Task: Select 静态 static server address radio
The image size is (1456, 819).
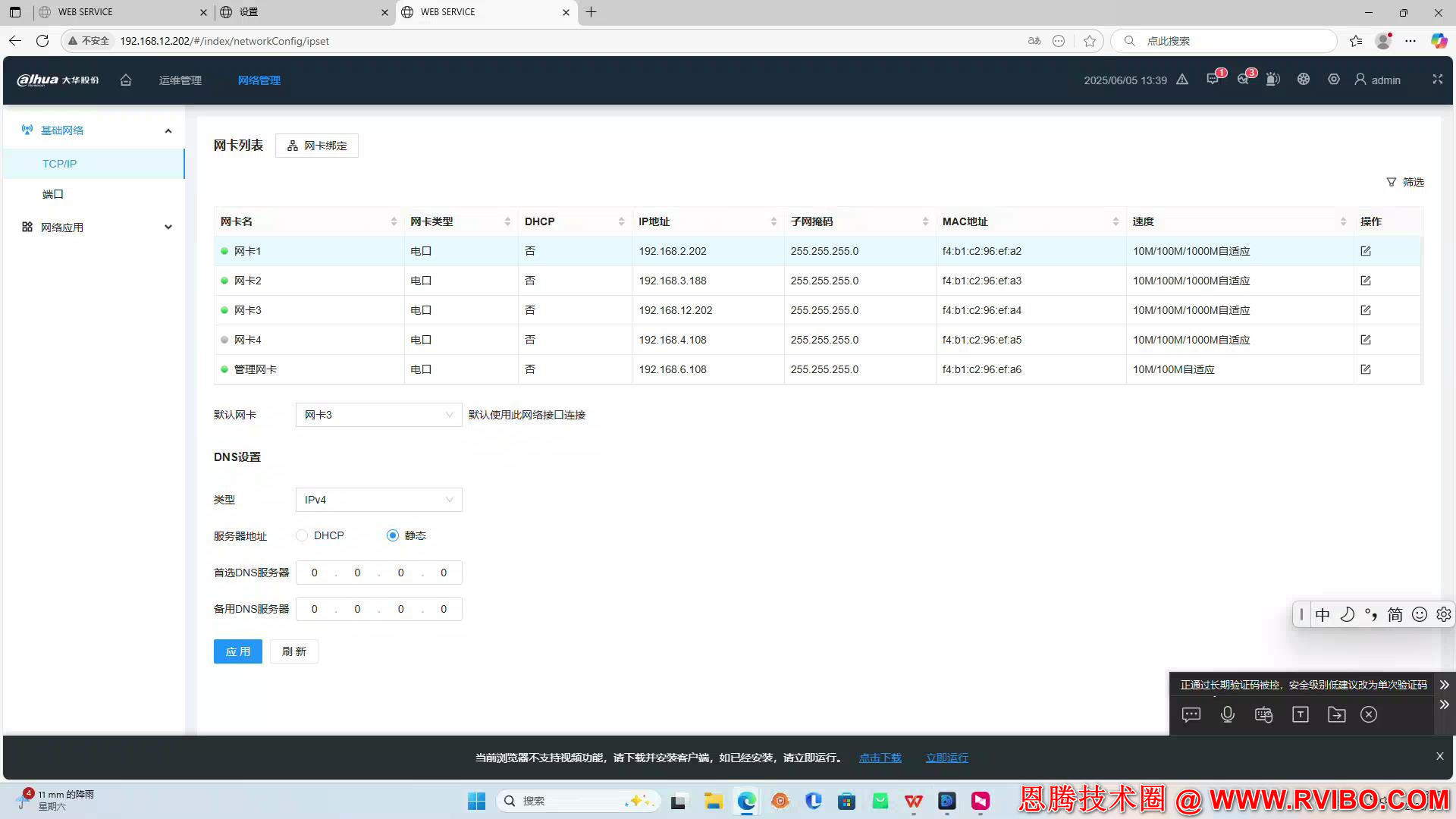Action: coord(392,535)
